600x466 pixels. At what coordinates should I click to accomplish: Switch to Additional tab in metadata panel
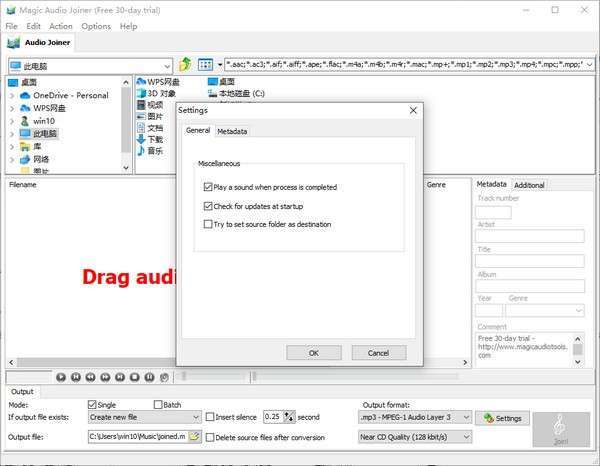(x=529, y=185)
